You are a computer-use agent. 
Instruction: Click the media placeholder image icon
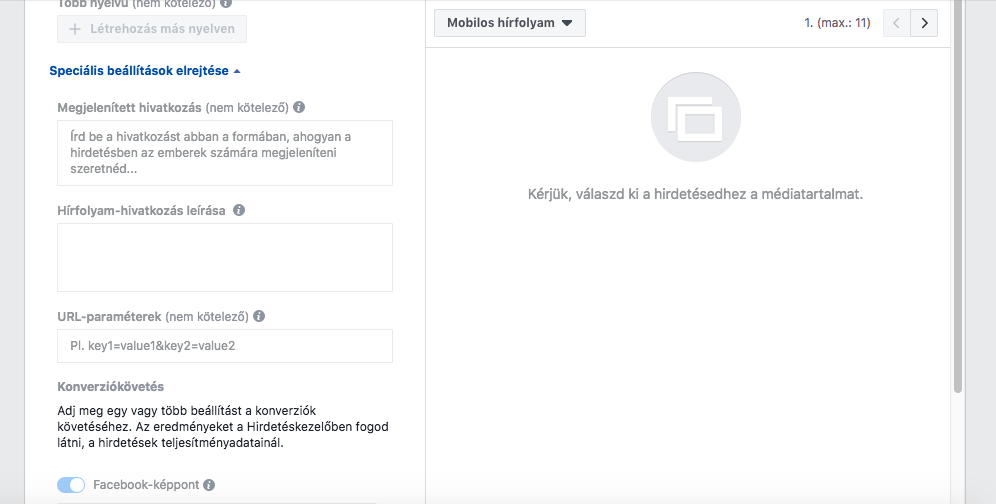point(696,117)
